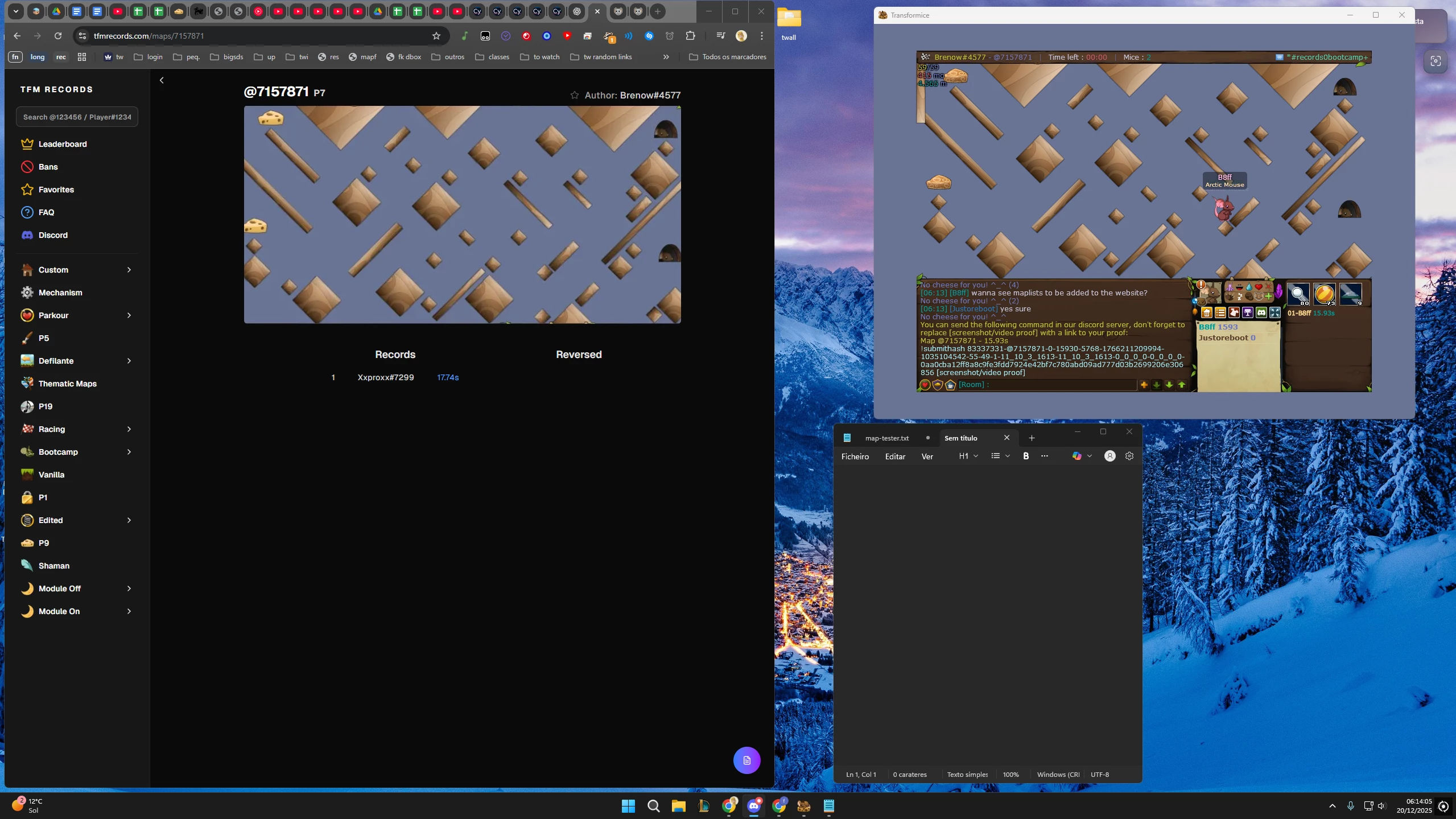Reload the page in Chrome
Viewport: 1456px width, 819px height.
click(58, 36)
